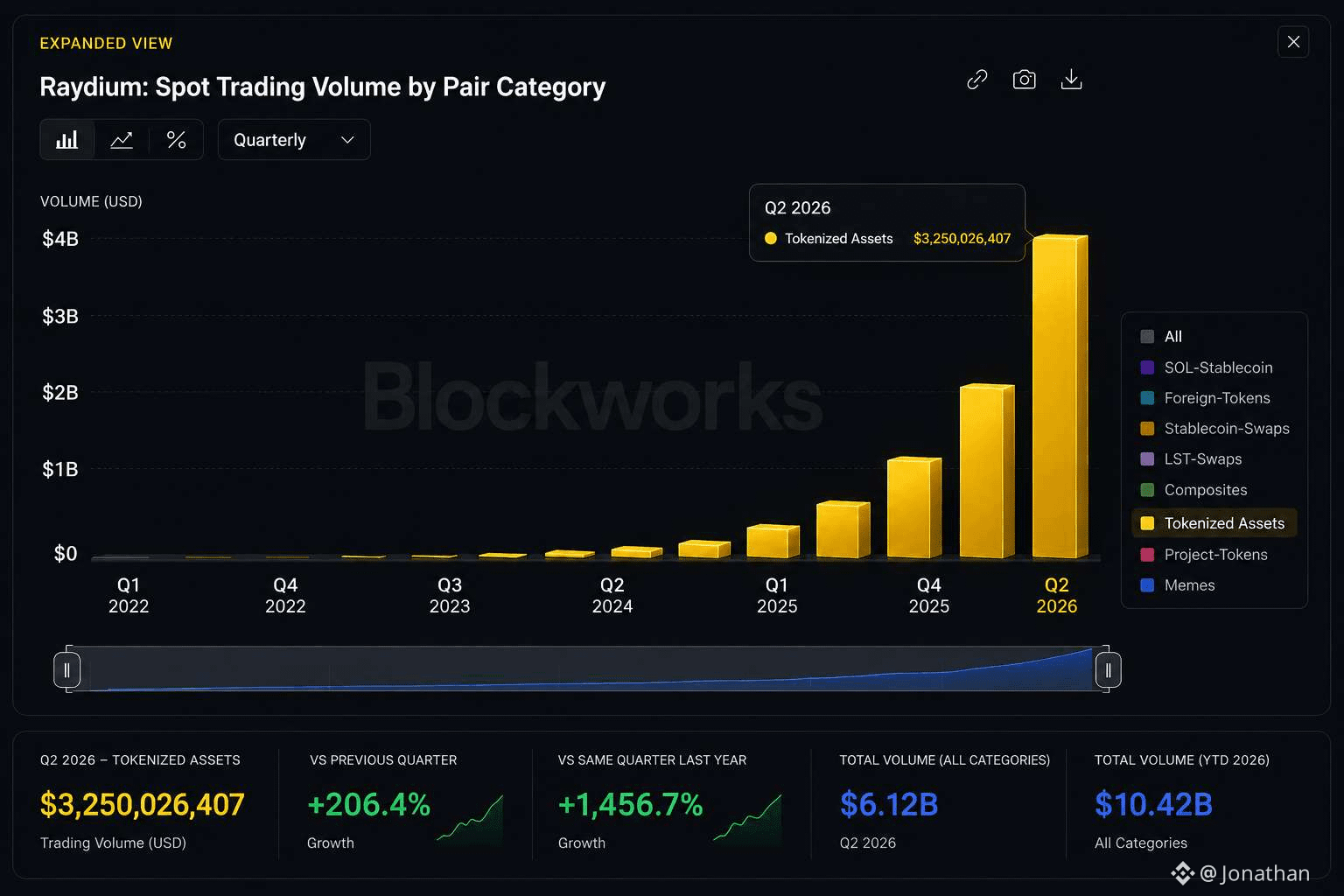Download the chart data
Image resolution: width=1344 pixels, height=896 pixels.
(x=1071, y=80)
